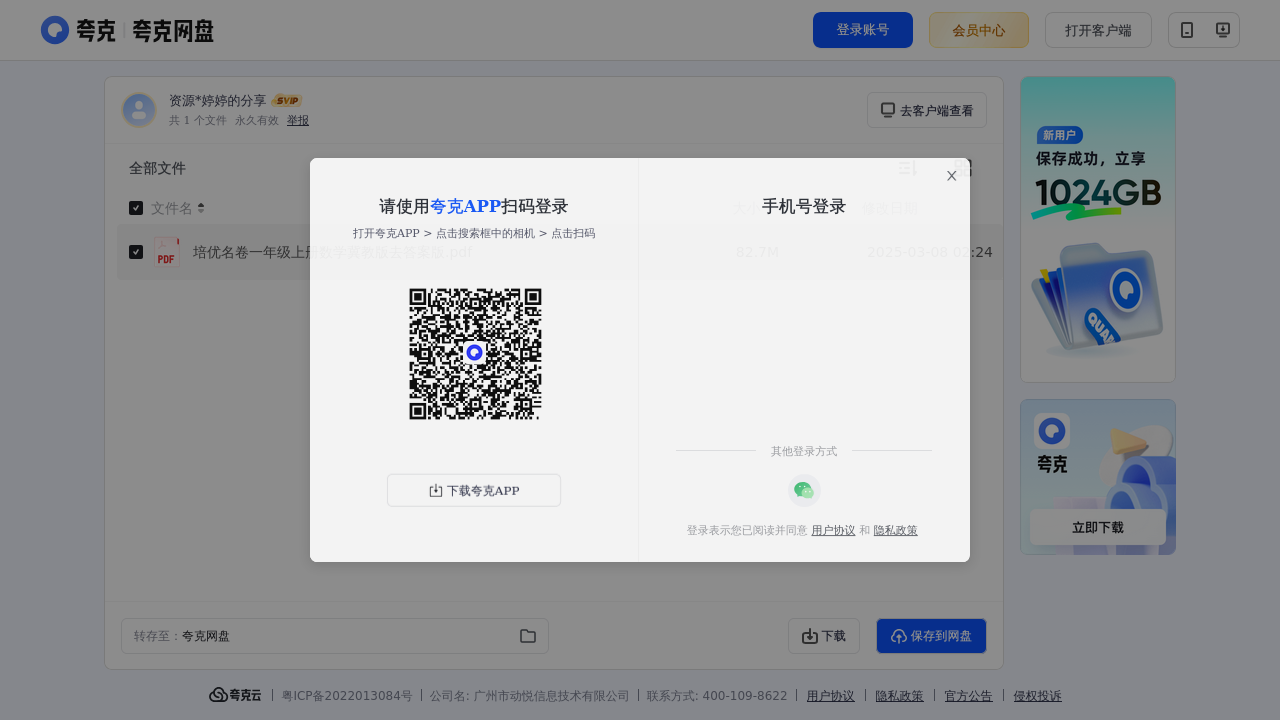
Task: Click the PDF file type icon
Action: (167, 252)
